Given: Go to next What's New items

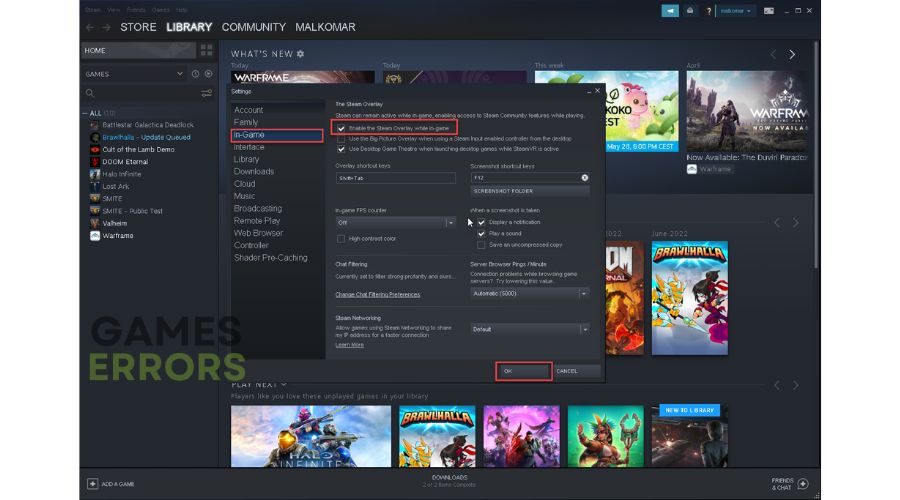Looking at the screenshot, I should click(x=792, y=55).
